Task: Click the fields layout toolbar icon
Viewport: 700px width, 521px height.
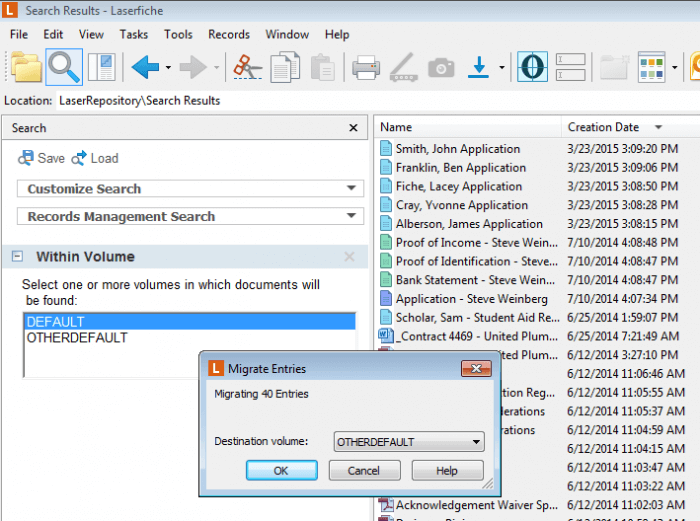Action: [x=571, y=67]
